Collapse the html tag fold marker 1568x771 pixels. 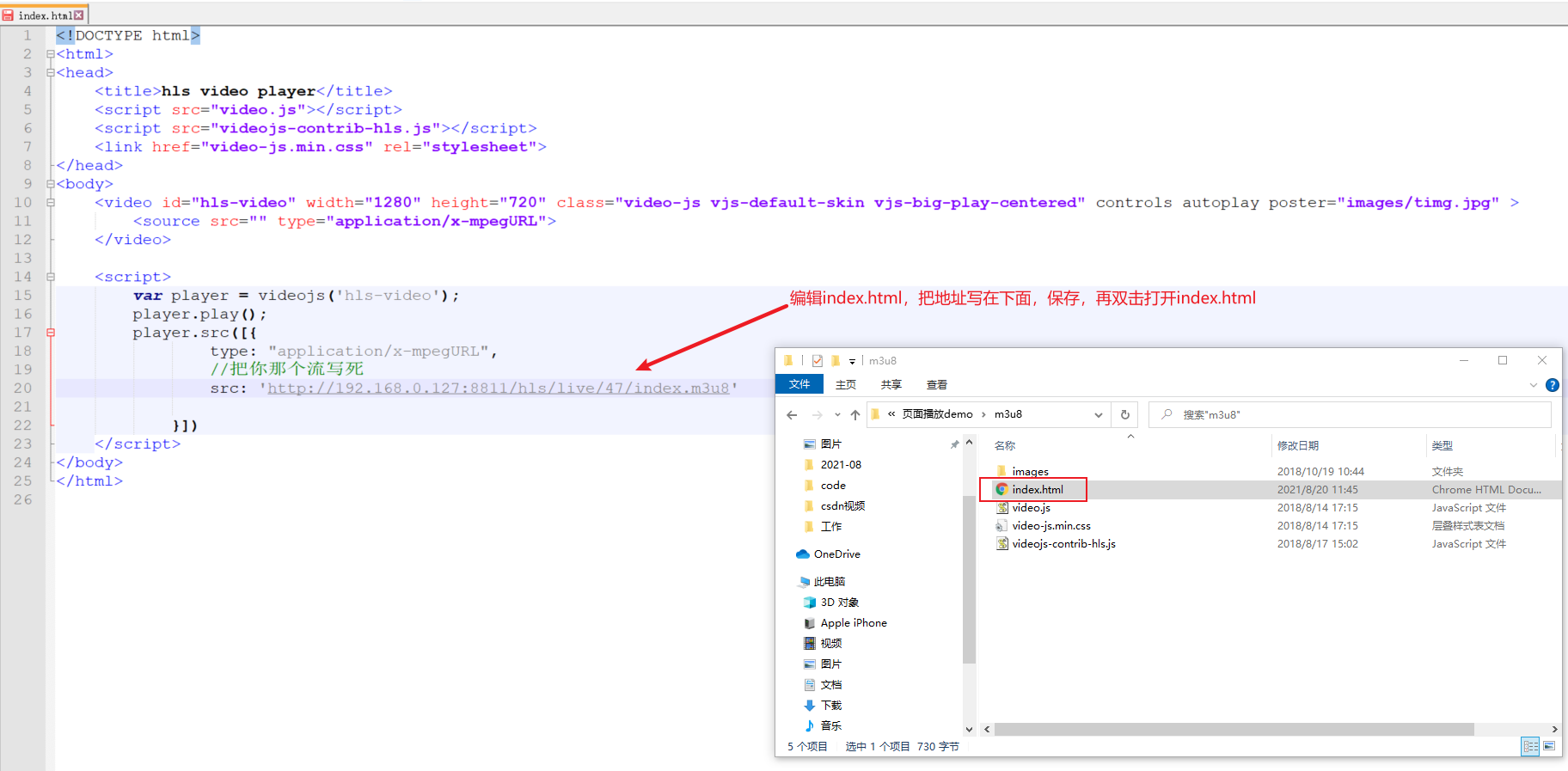51,54
